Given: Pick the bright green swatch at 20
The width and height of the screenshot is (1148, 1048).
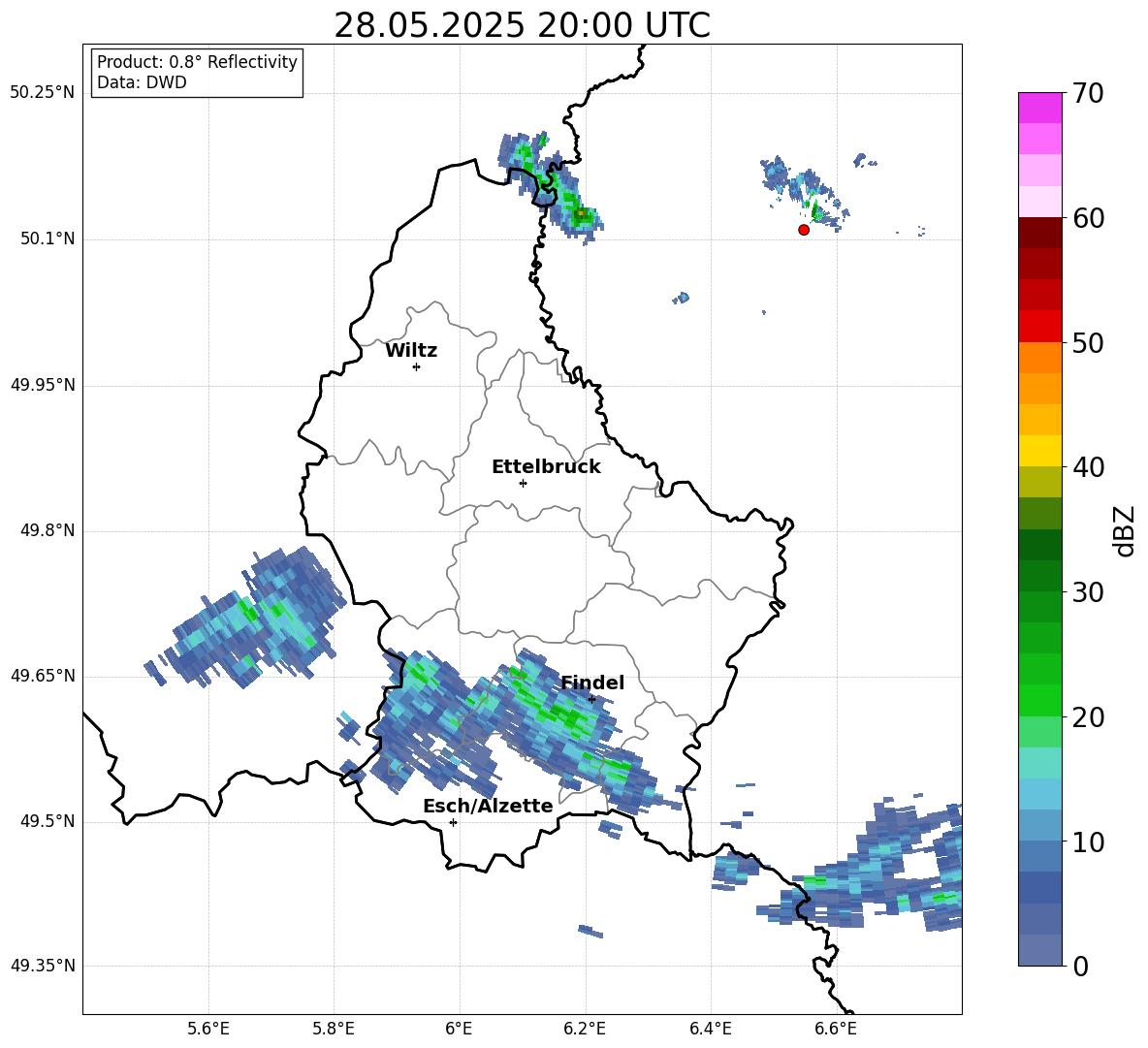Looking at the screenshot, I should click(x=1039, y=700).
